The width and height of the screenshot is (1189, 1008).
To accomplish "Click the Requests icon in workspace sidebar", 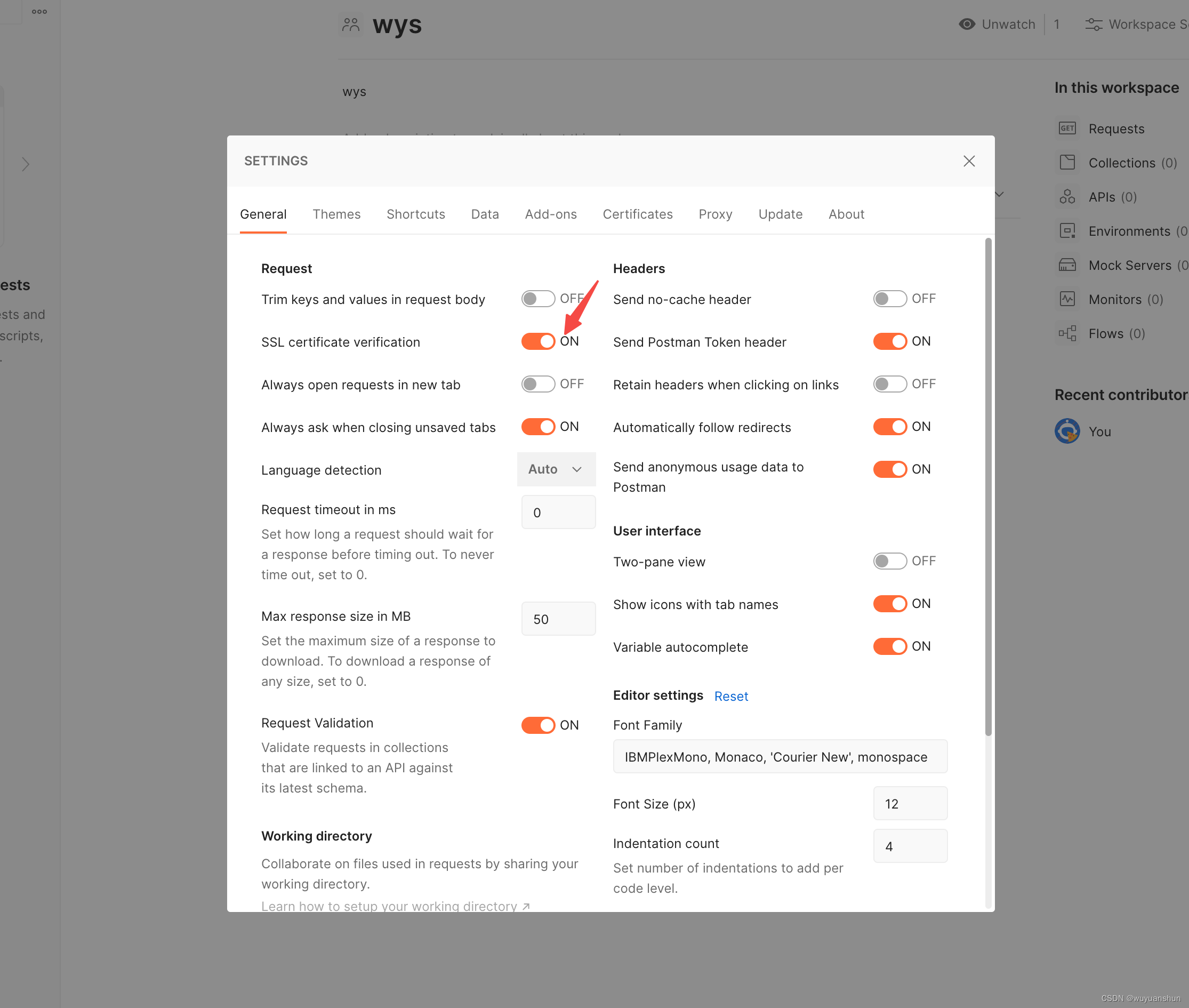I will click(x=1067, y=128).
